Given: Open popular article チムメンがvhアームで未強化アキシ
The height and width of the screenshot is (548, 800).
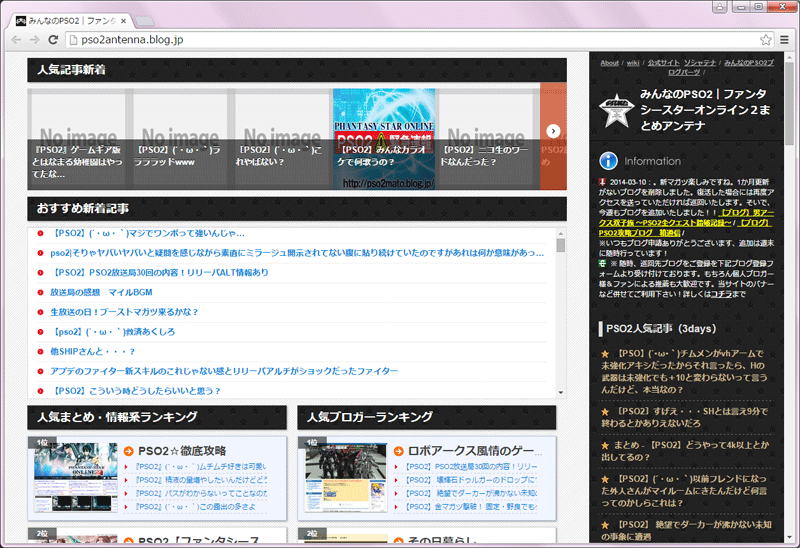Looking at the screenshot, I should [x=684, y=371].
